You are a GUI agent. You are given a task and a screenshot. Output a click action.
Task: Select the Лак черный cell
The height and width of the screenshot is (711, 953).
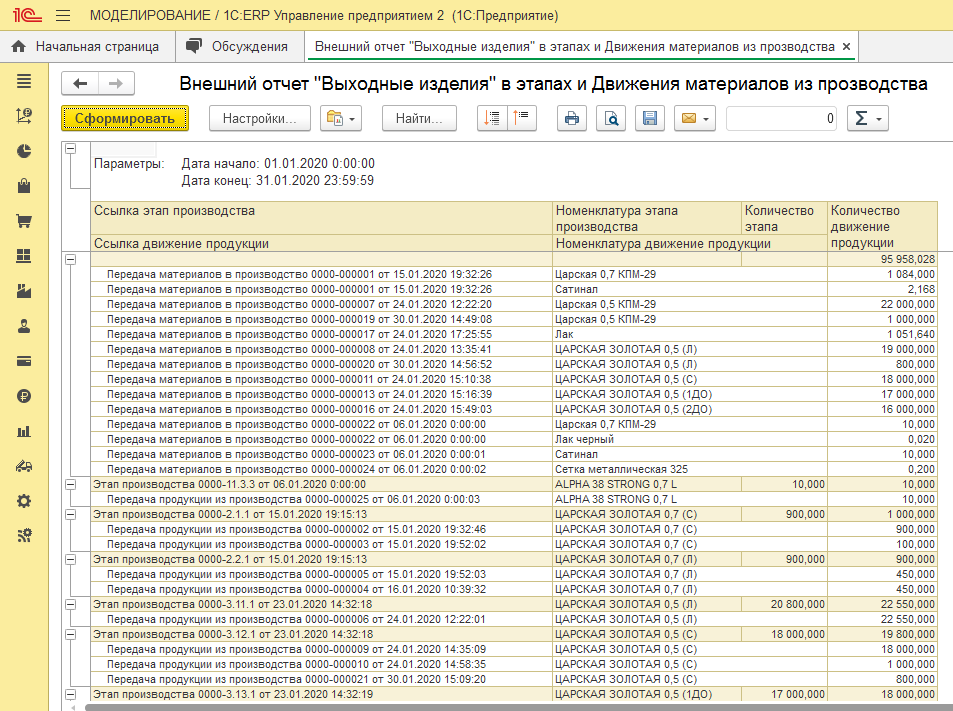(690, 439)
